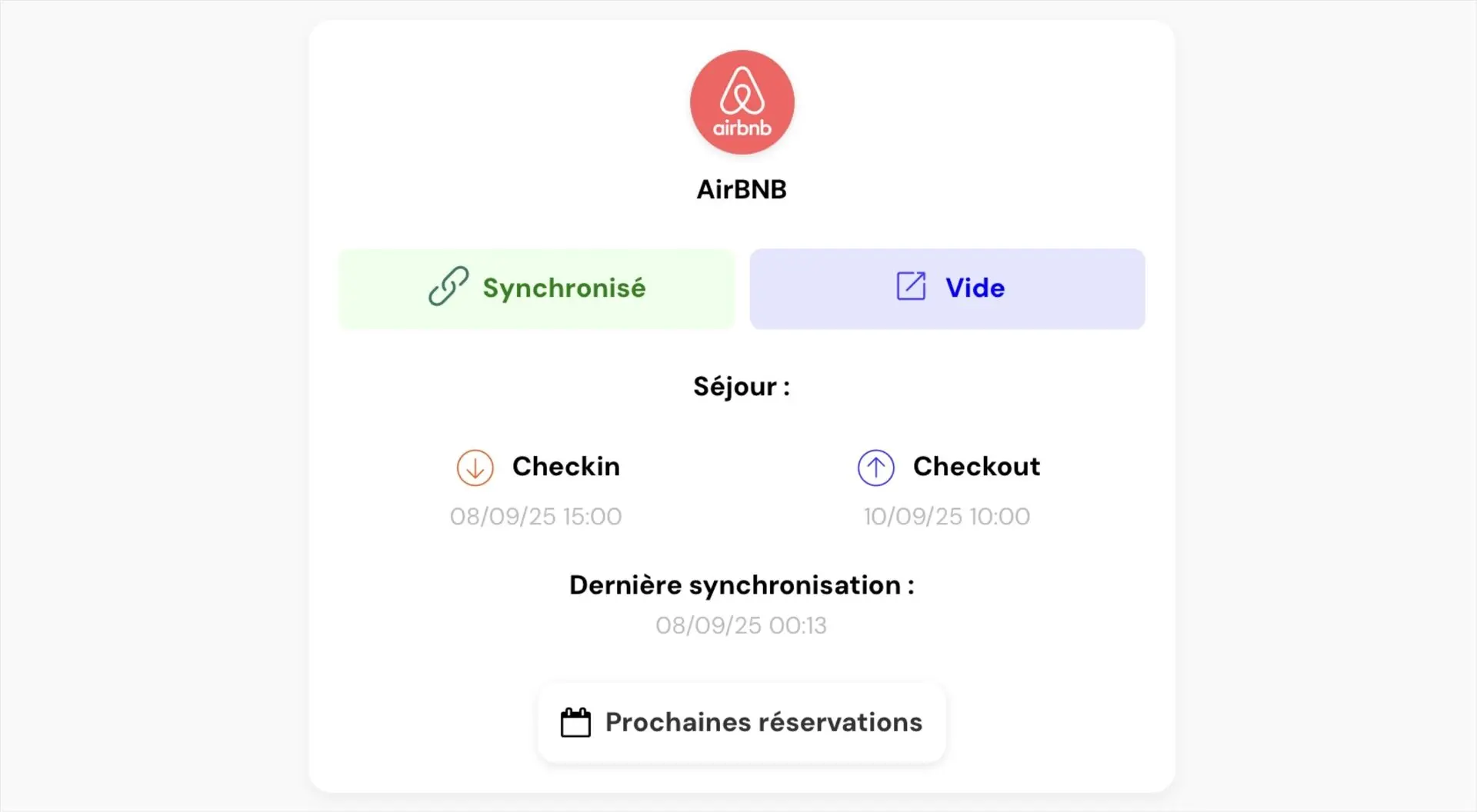Select the checkout date 10/09/25

[912, 517]
